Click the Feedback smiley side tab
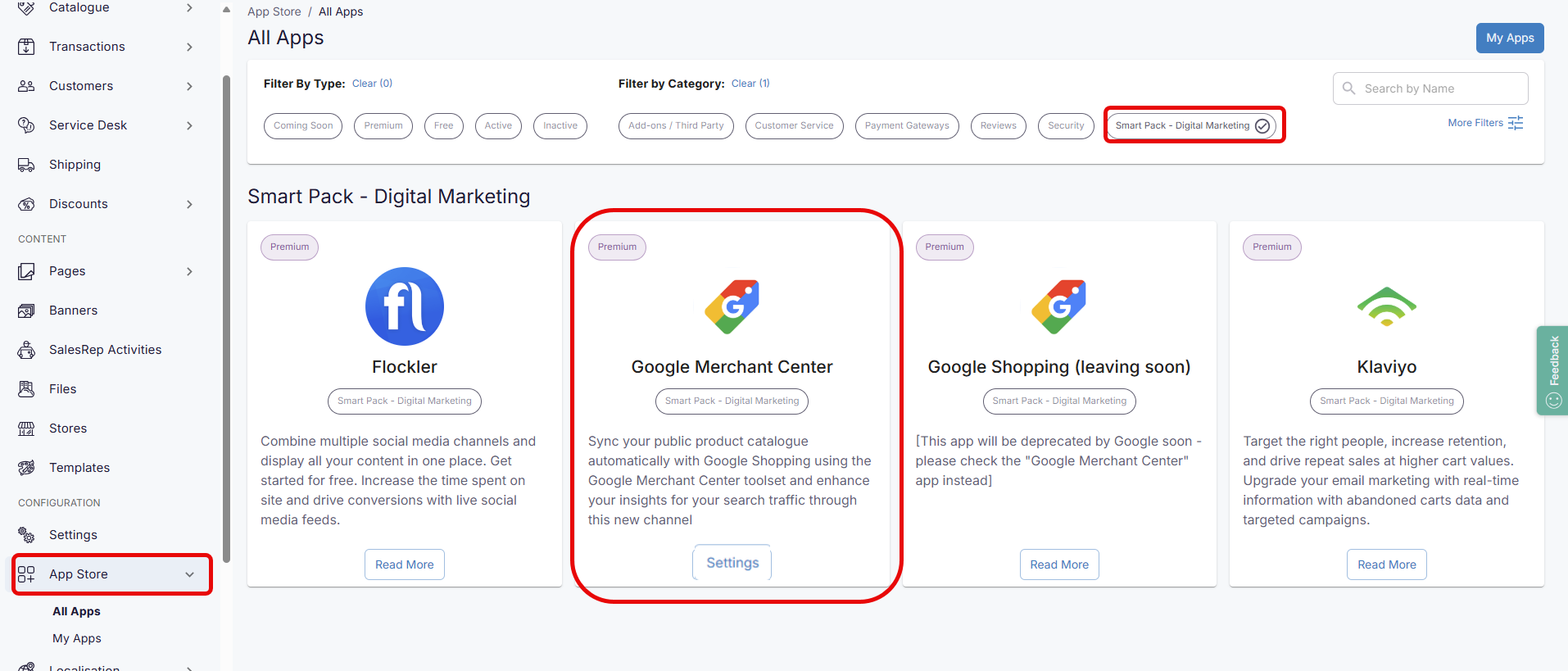The image size is (1568, 671). coord(1552,370)
